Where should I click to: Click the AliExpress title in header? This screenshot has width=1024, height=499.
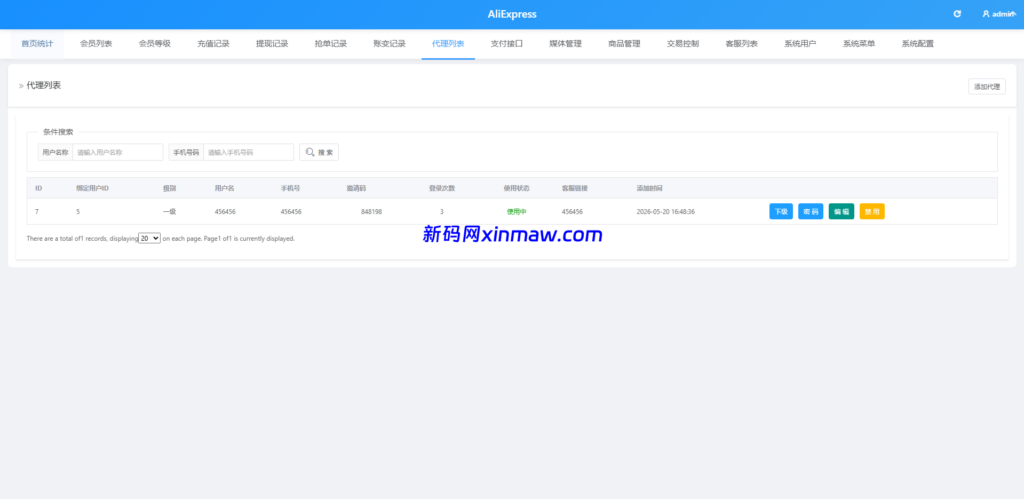click(512, 14)
